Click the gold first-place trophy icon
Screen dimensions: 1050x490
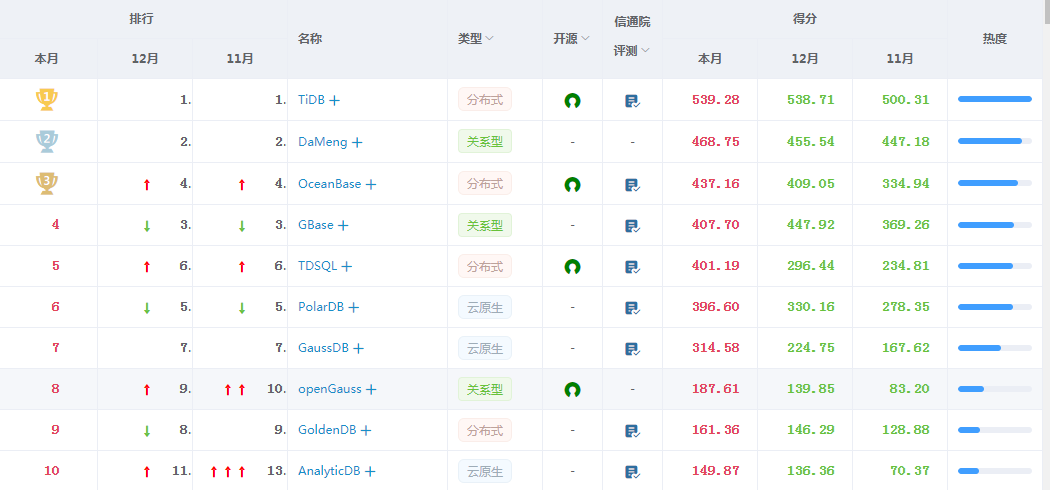46,100
